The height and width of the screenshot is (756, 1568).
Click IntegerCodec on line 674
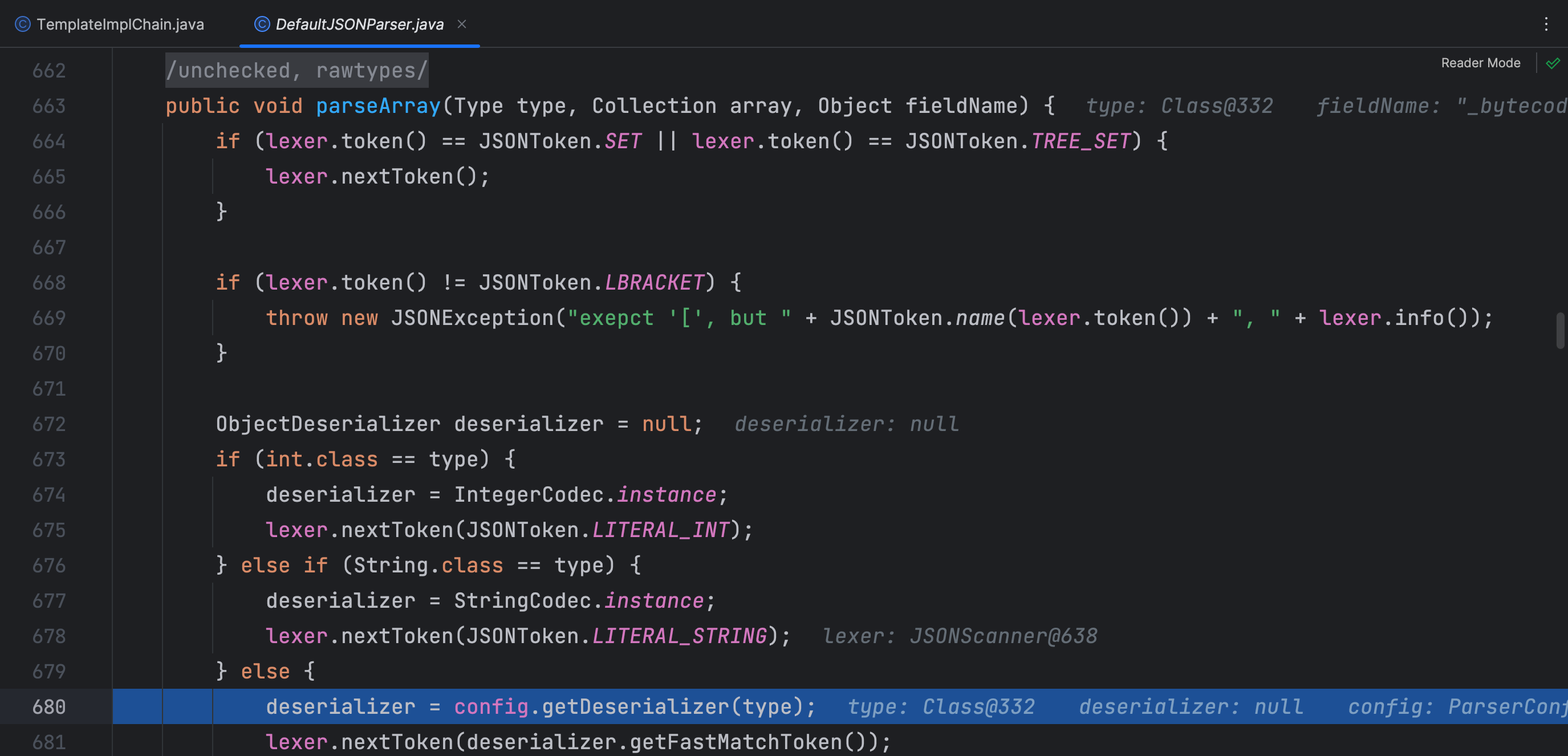[529, 494]
